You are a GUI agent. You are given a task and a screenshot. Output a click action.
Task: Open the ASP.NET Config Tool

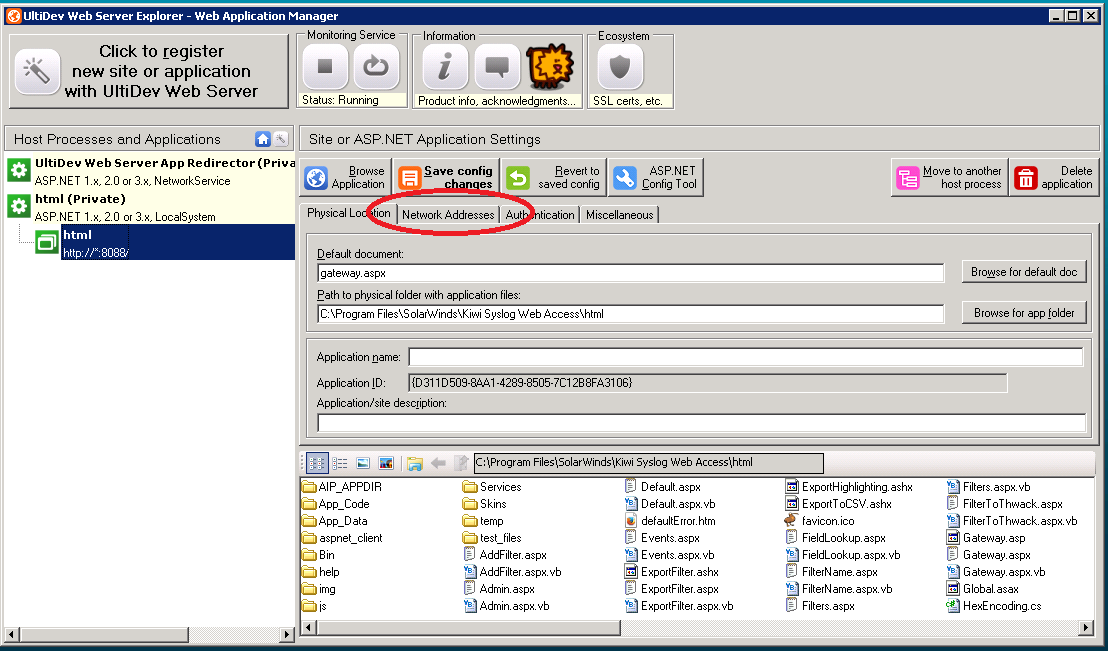656,178
